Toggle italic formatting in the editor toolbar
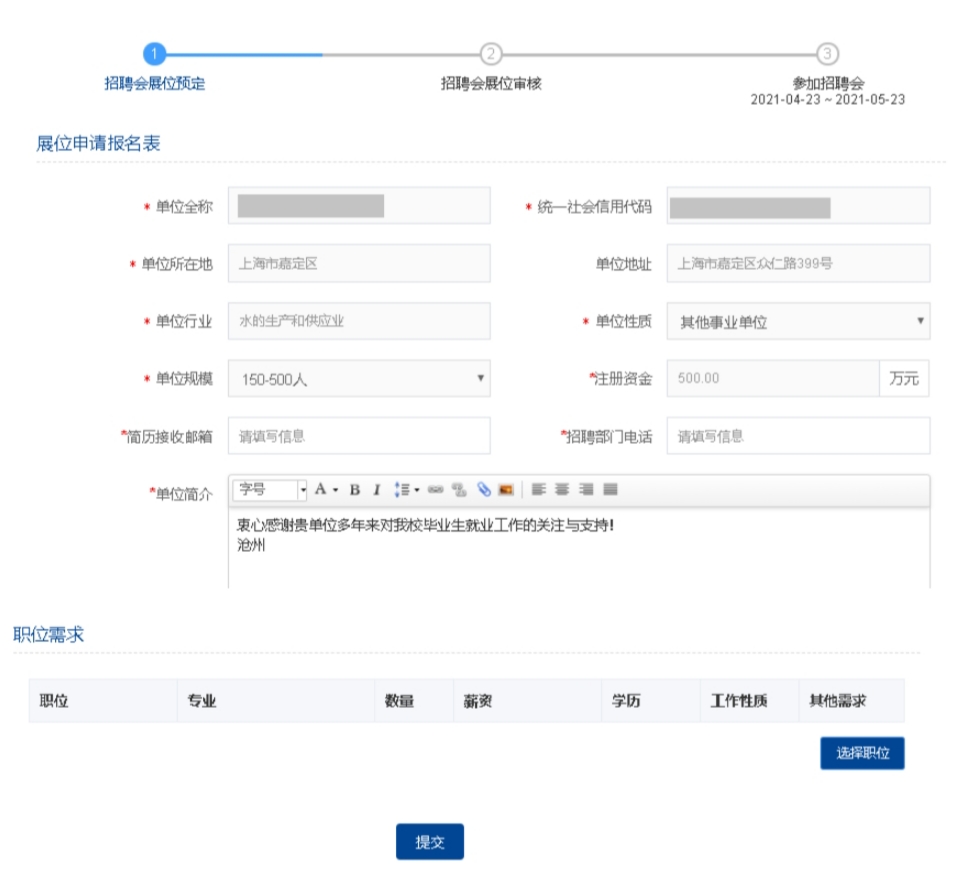The image size is (964, 876). point(377,490)
